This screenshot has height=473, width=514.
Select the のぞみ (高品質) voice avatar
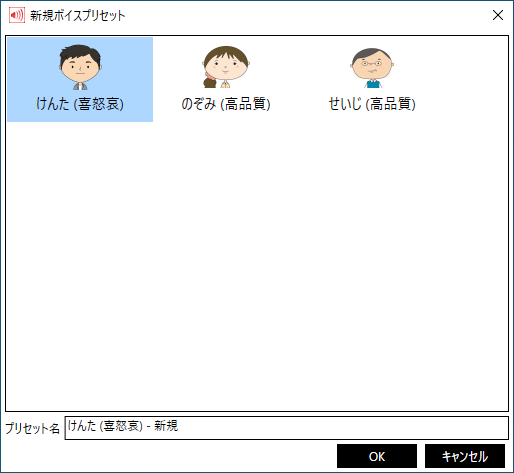pyautogui.click(x=226, y=67)
